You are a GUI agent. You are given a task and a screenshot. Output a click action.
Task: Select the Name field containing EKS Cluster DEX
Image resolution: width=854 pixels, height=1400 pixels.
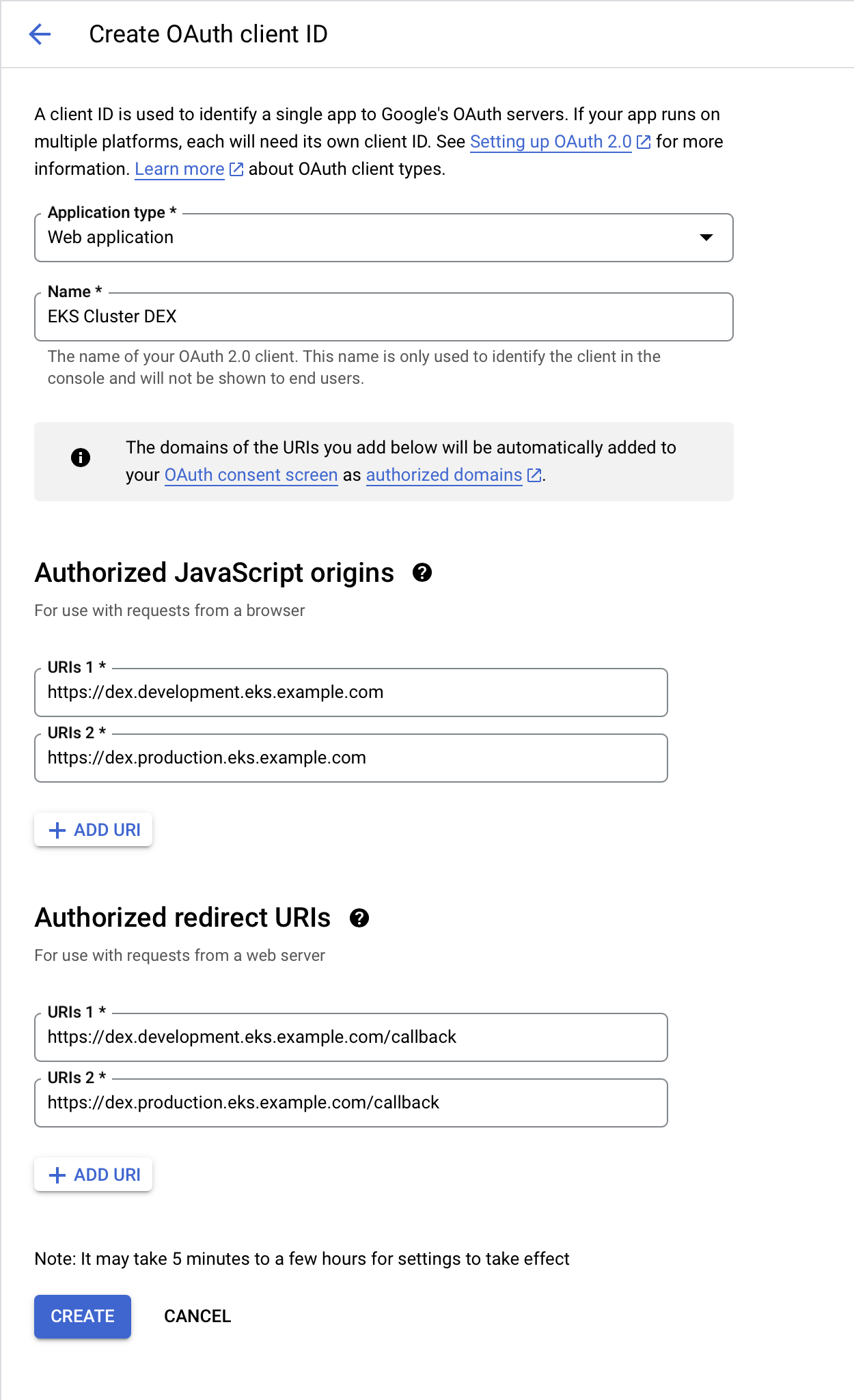(x=383, y=316)
